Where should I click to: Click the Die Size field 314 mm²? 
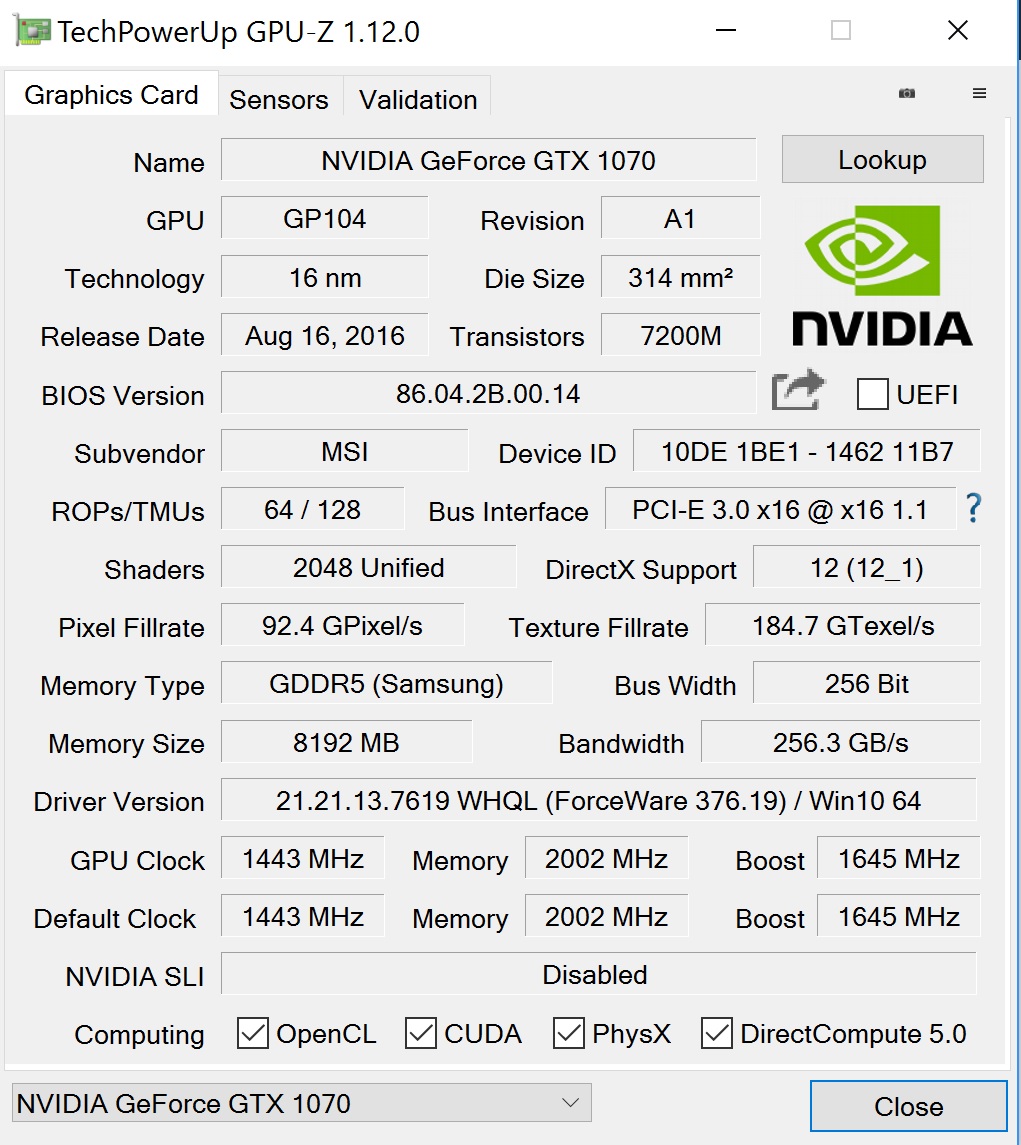680,277
